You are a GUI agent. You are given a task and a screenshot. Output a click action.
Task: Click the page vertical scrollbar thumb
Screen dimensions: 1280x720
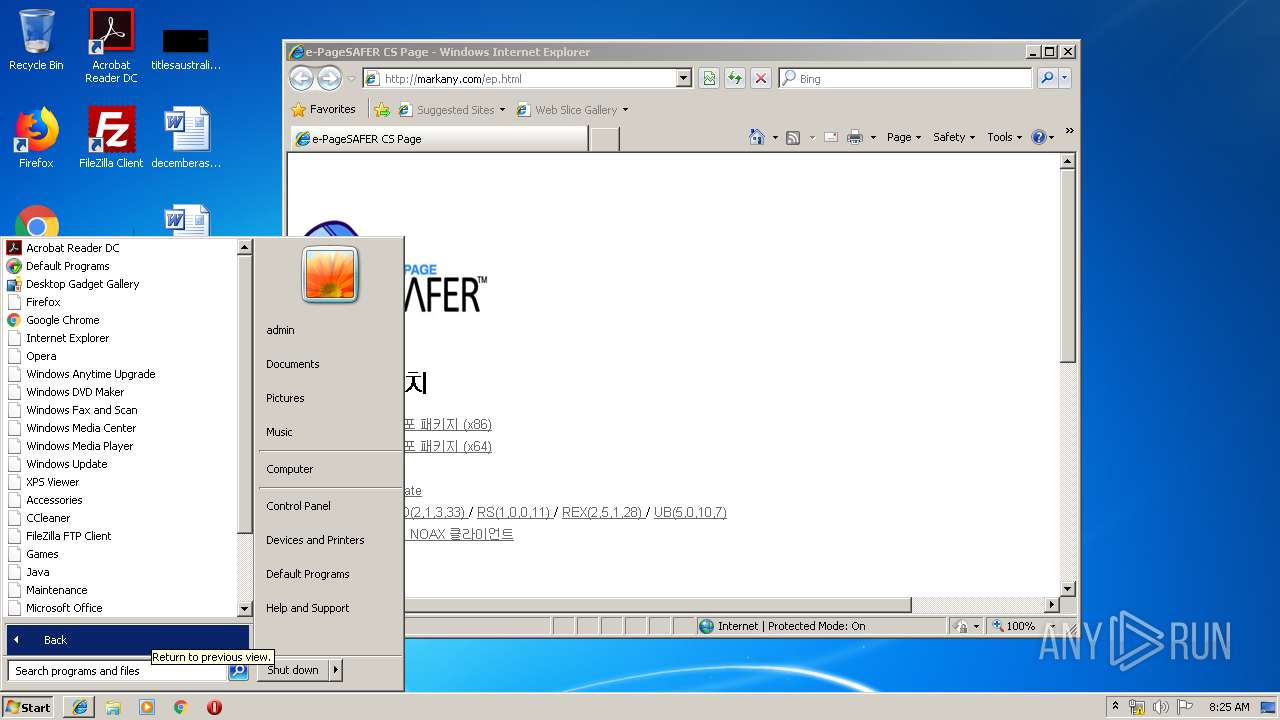pos(1068,267)
